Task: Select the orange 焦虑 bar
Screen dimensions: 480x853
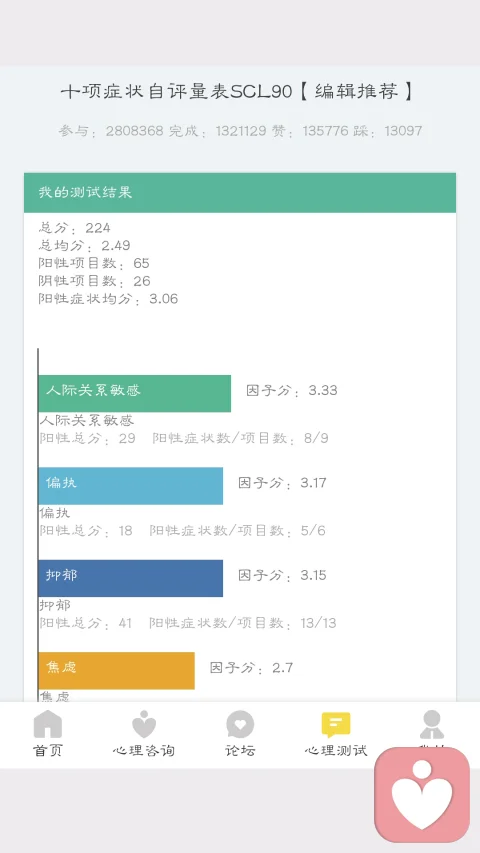Action: point(116,671)
